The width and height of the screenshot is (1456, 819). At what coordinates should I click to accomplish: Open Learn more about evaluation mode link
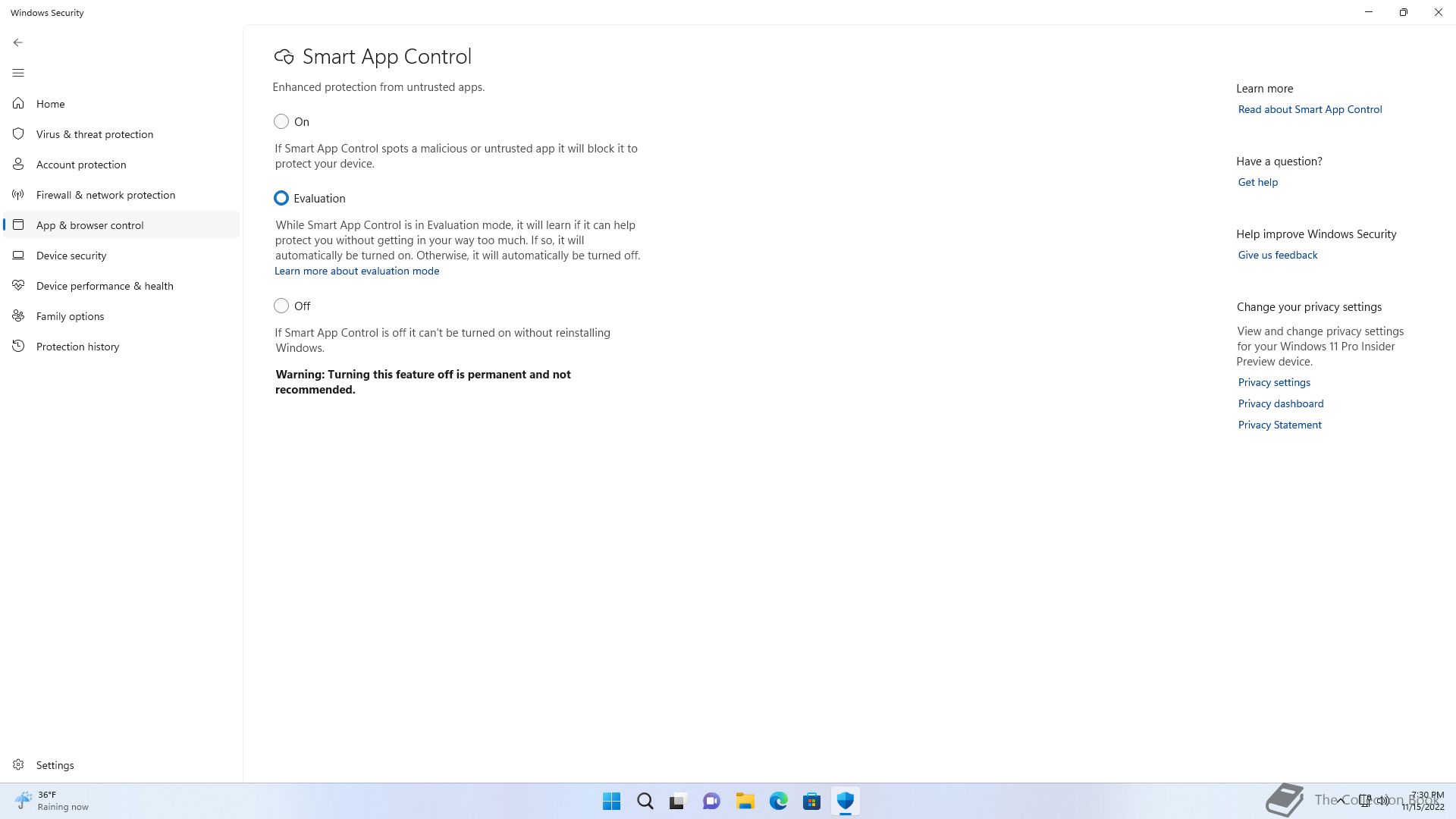[356, 271]
